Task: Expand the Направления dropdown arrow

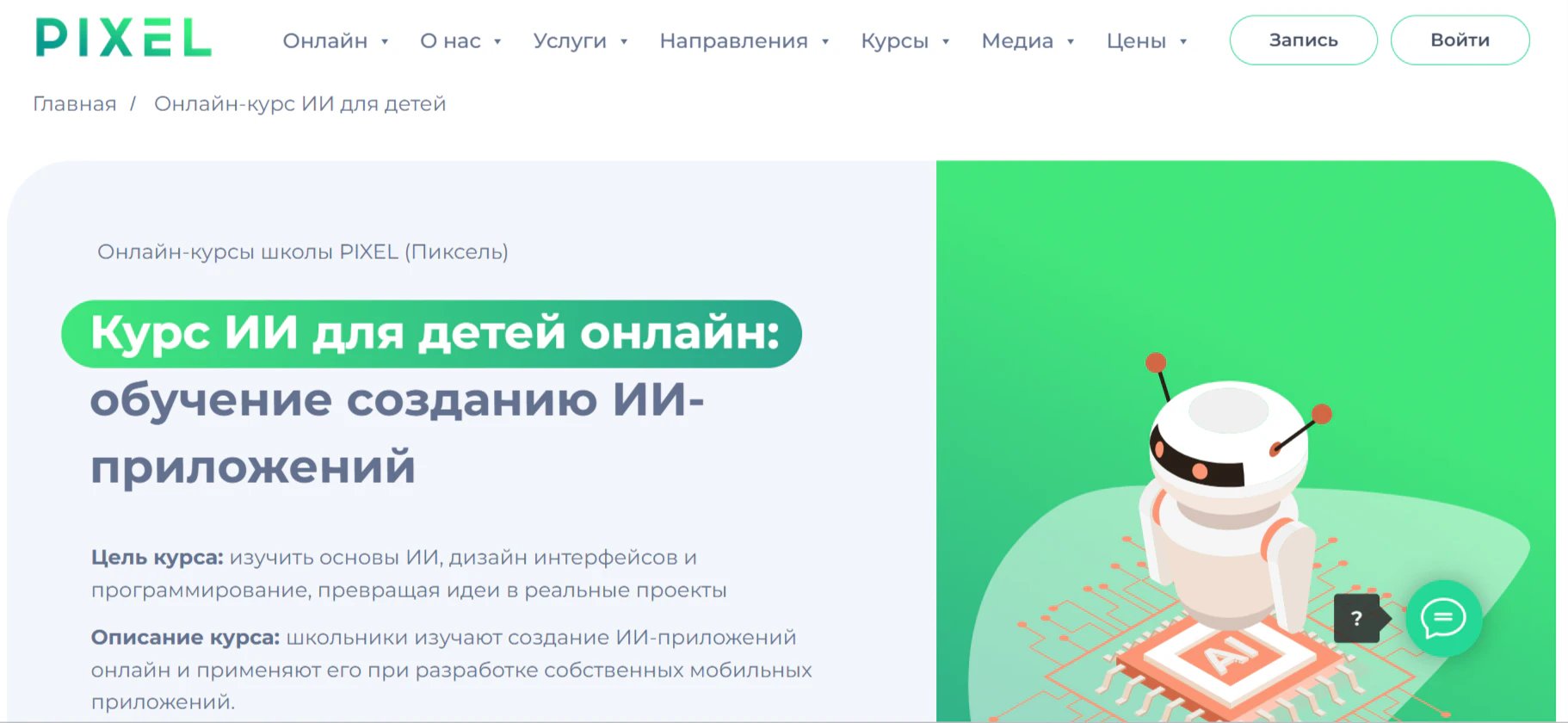Action: 825,41
